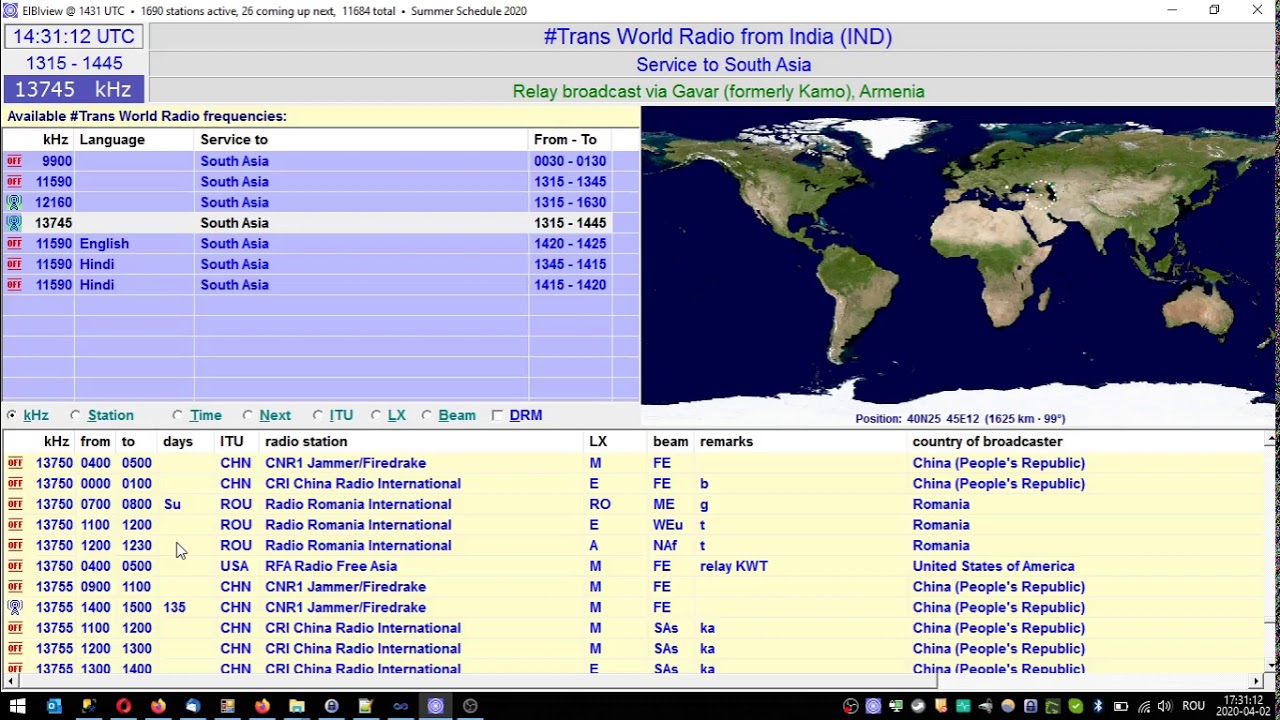Click the horizontal scroll left arrow

point(9,681)
